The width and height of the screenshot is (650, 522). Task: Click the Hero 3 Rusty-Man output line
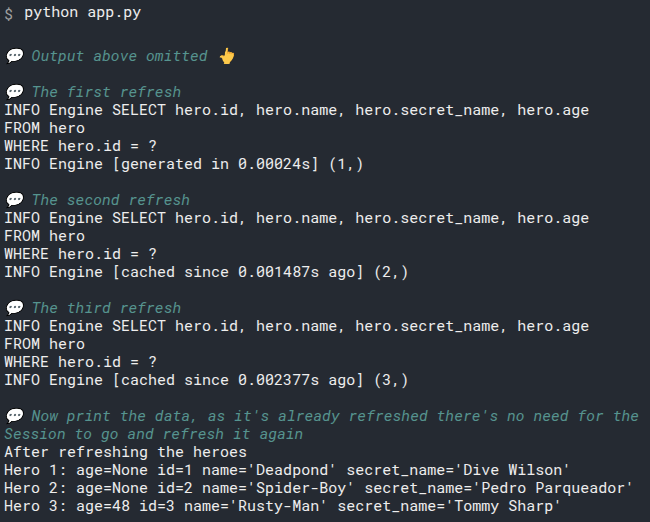click(x=282, y=506)
